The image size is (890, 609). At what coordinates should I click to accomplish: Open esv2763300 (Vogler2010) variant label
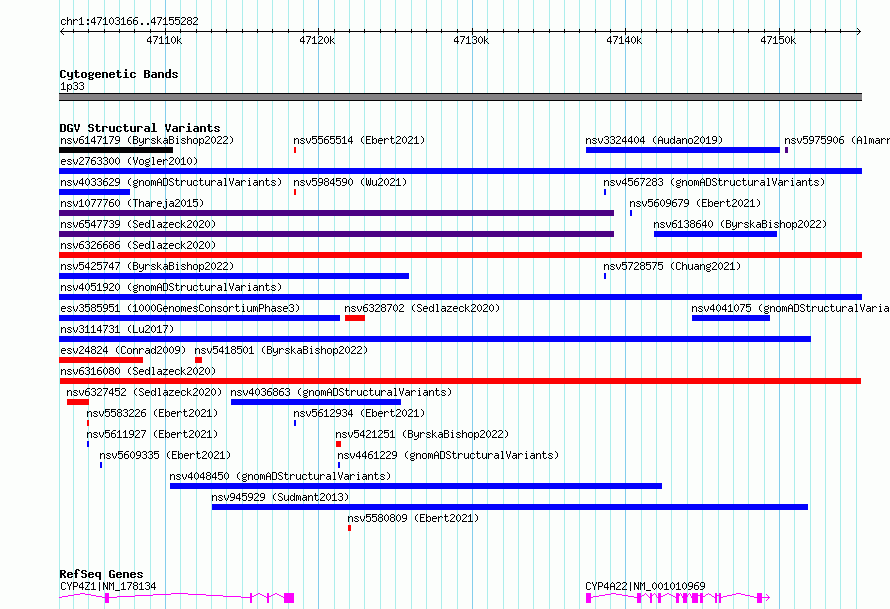pos(129,161)
